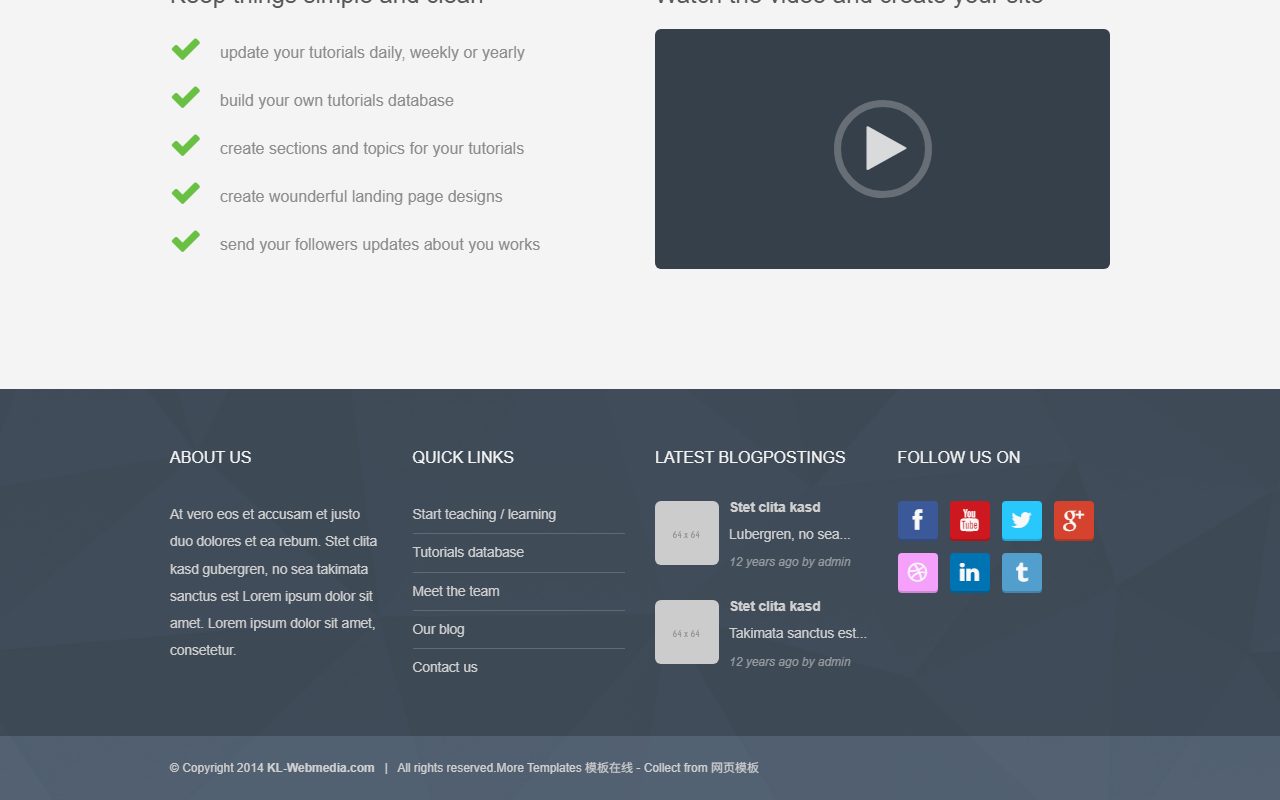Open first 'Stet clita kasd' post above Lubergren
Screen dimensions: 1280x800
(775, 507)
